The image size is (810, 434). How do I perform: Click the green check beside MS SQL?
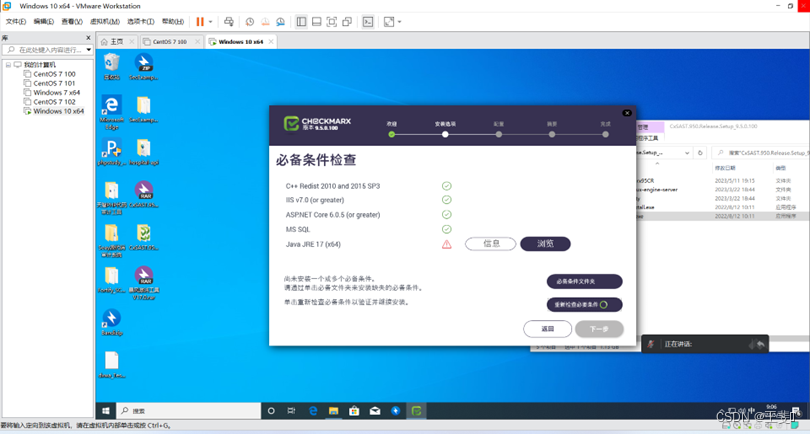pyautogui.click(x=446, y=229)
